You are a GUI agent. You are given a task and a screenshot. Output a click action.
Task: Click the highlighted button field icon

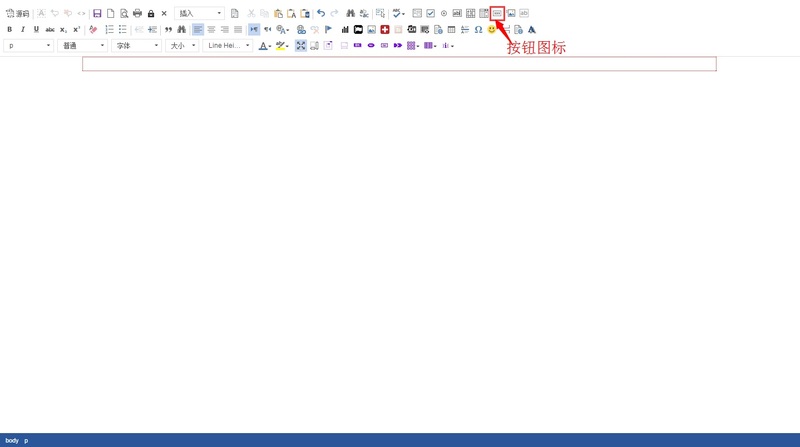tap(497, 14)
